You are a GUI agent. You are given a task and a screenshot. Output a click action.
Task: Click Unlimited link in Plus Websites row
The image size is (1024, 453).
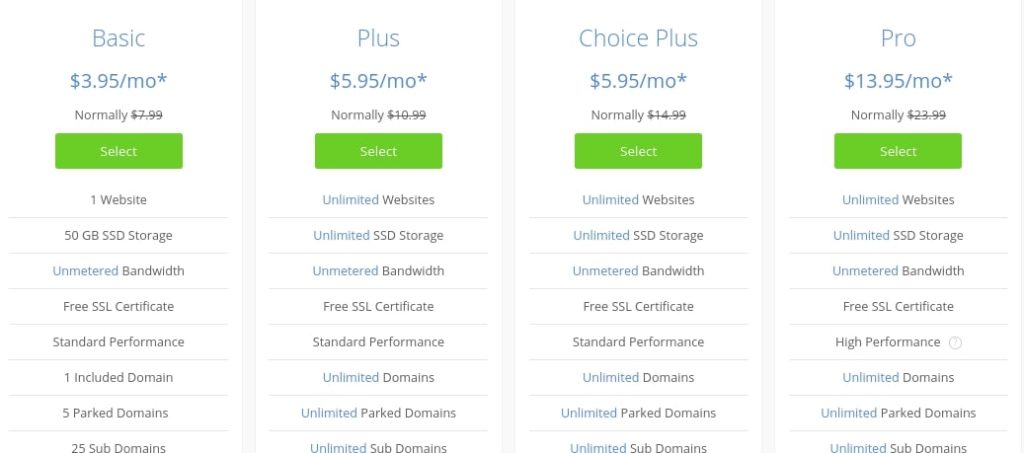pos(351,200)
